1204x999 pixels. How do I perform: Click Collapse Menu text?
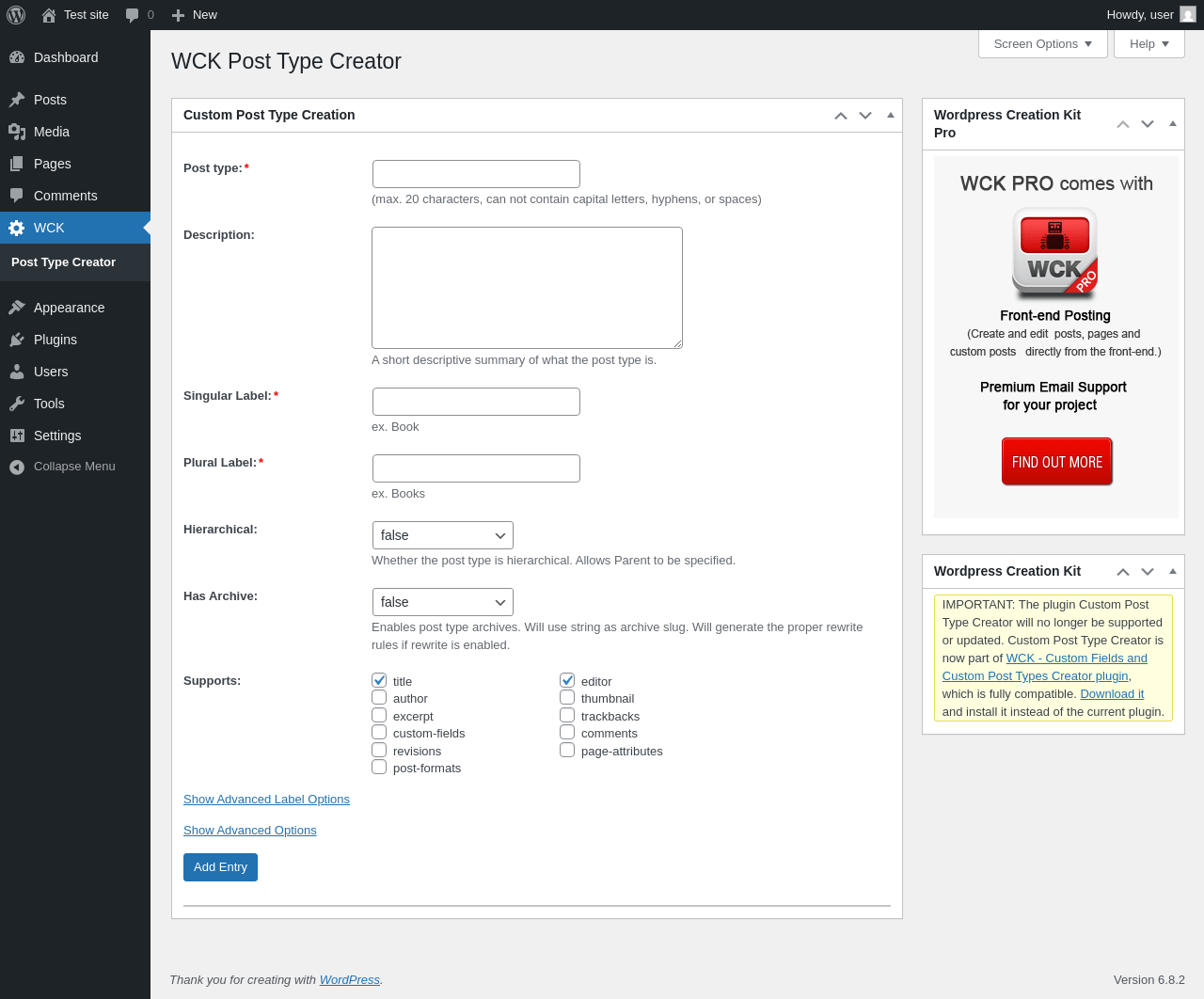pyautogui.click(x=74, y=467)
